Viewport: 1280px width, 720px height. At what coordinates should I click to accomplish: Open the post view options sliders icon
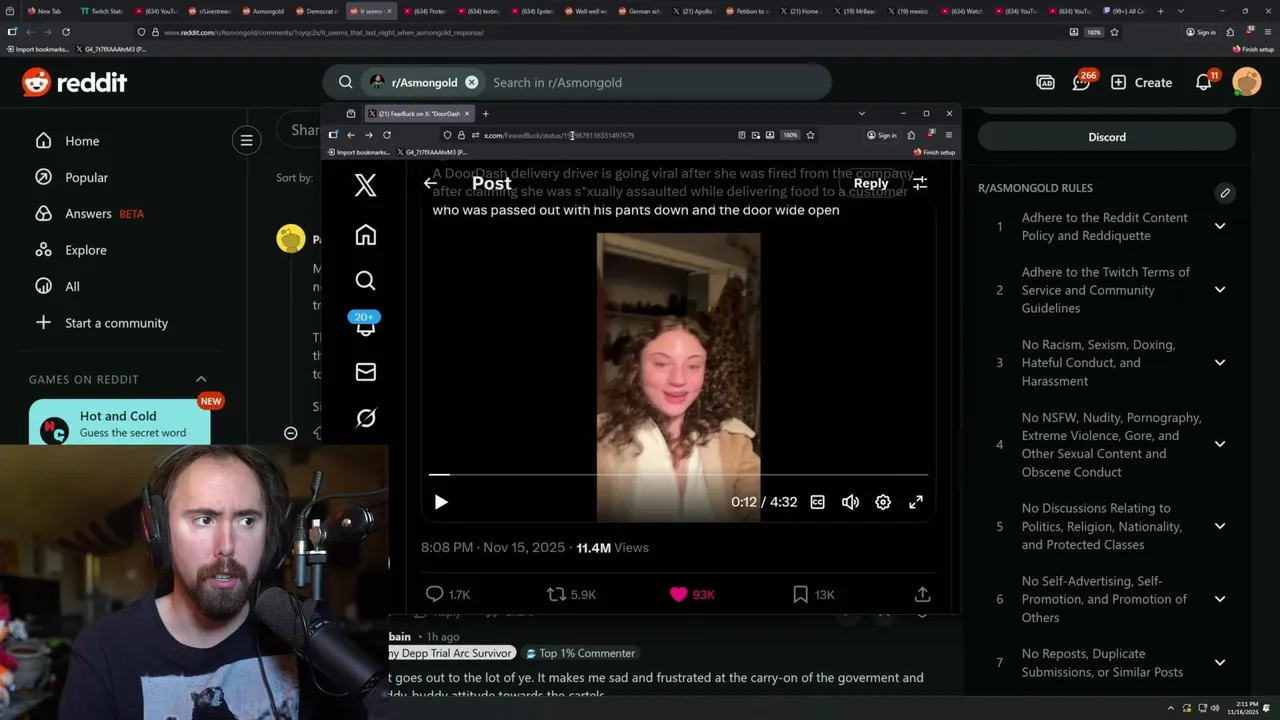[x=920, y=183]
